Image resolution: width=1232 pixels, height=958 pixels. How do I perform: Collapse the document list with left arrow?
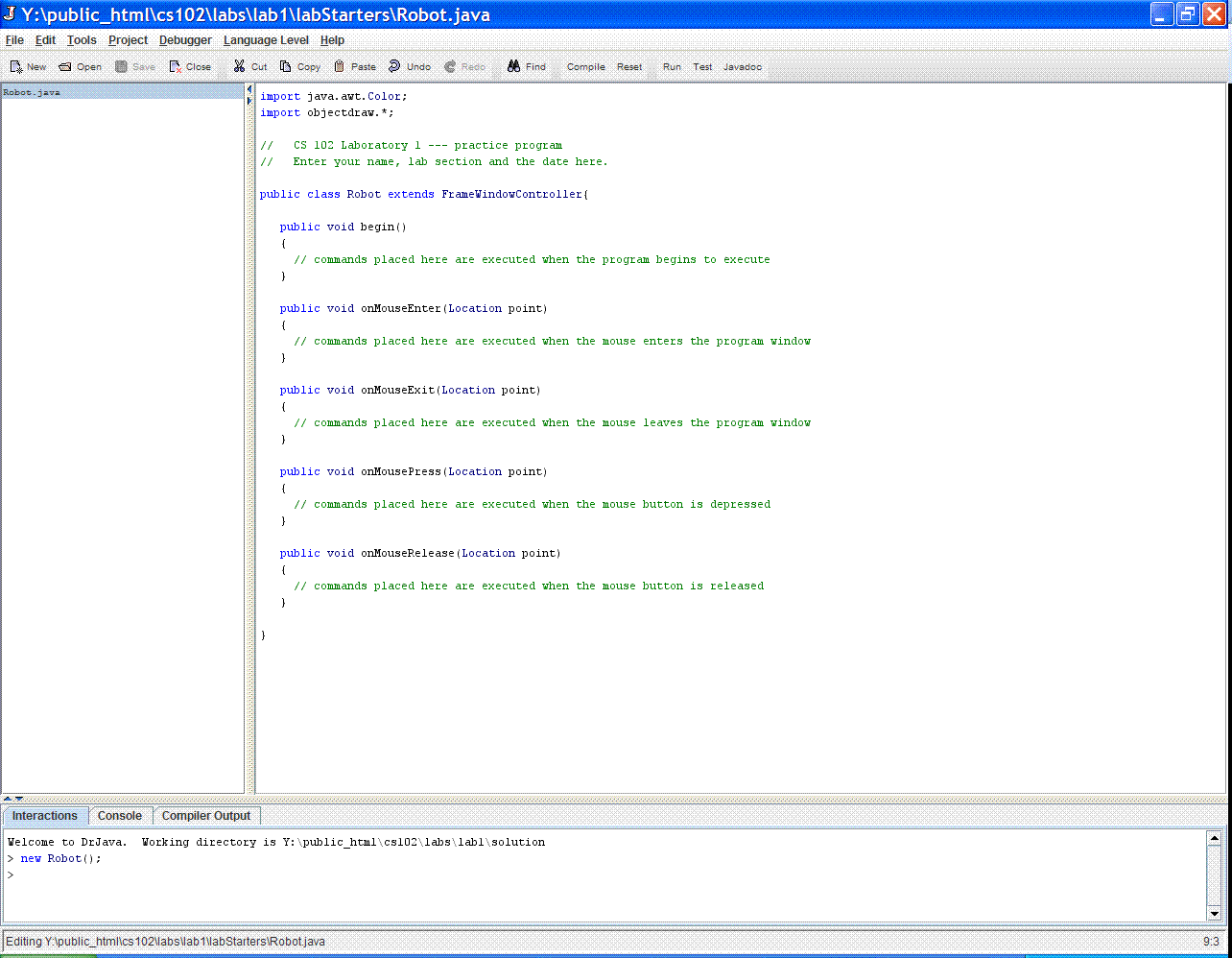click(249, 89)
